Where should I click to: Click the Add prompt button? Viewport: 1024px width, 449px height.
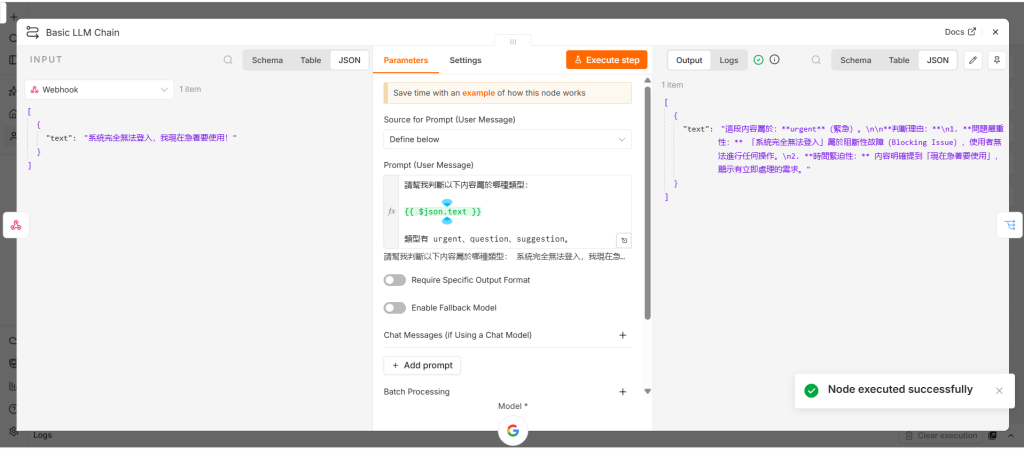click(x=422, y=365)
